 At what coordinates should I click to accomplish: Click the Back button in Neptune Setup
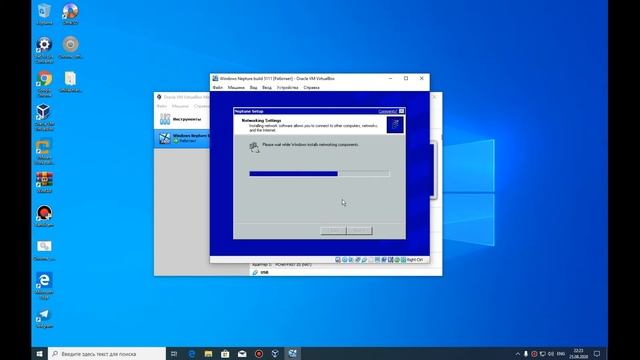[333, 231]
